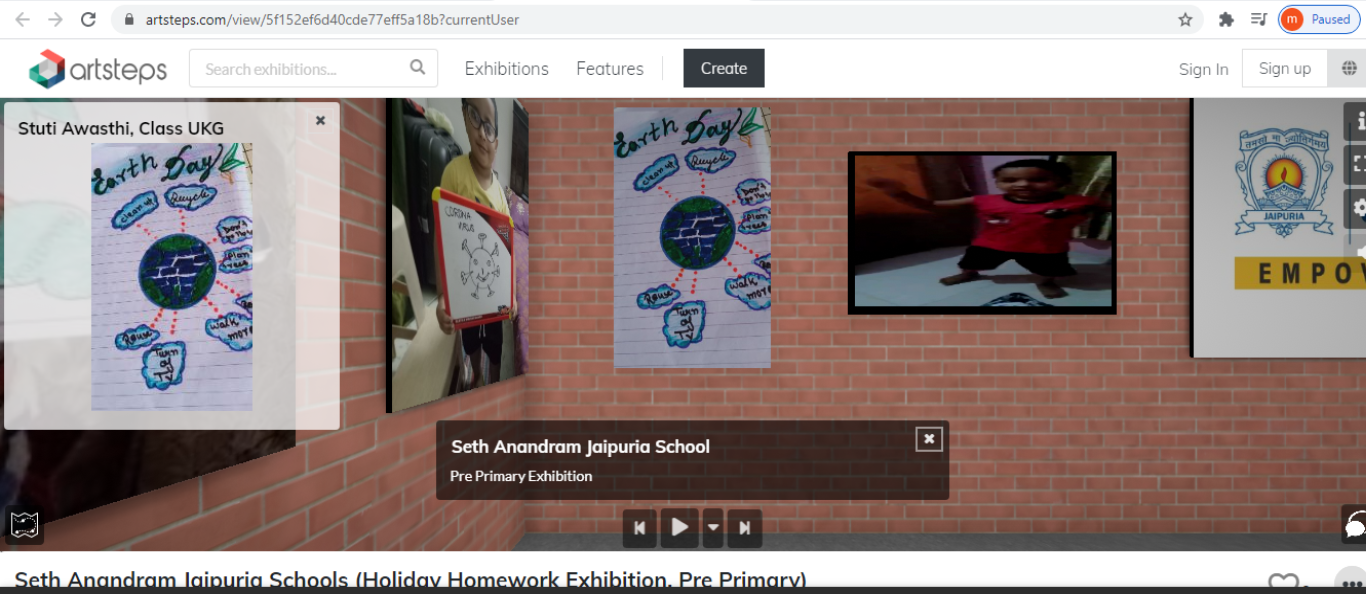Click the Pre Primary Exhibition caption text
The height and width of the screenshot is (594, 1366).
(x=521, y=476)
